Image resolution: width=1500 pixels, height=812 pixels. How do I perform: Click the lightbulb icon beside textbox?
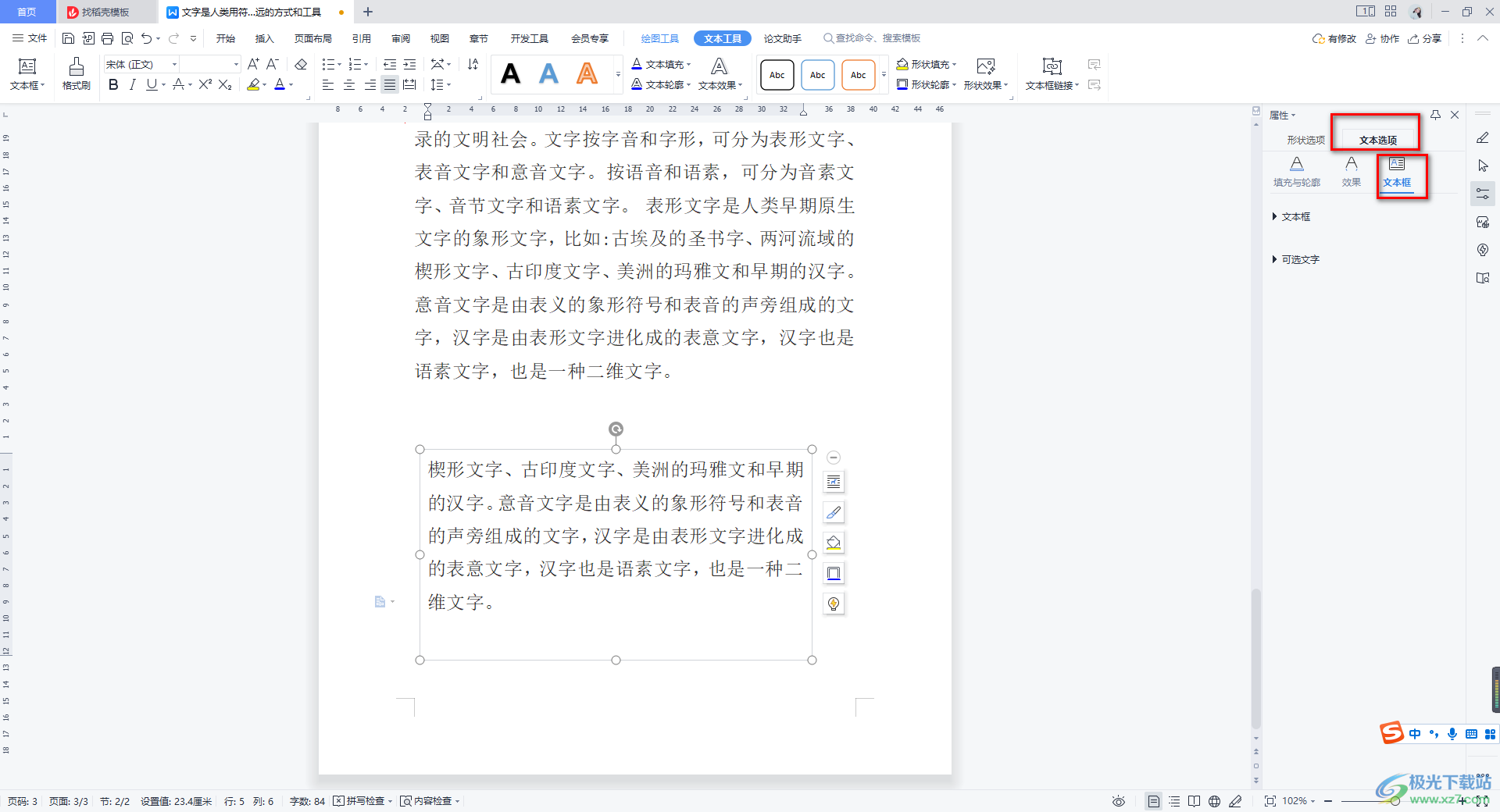(834, 604)
